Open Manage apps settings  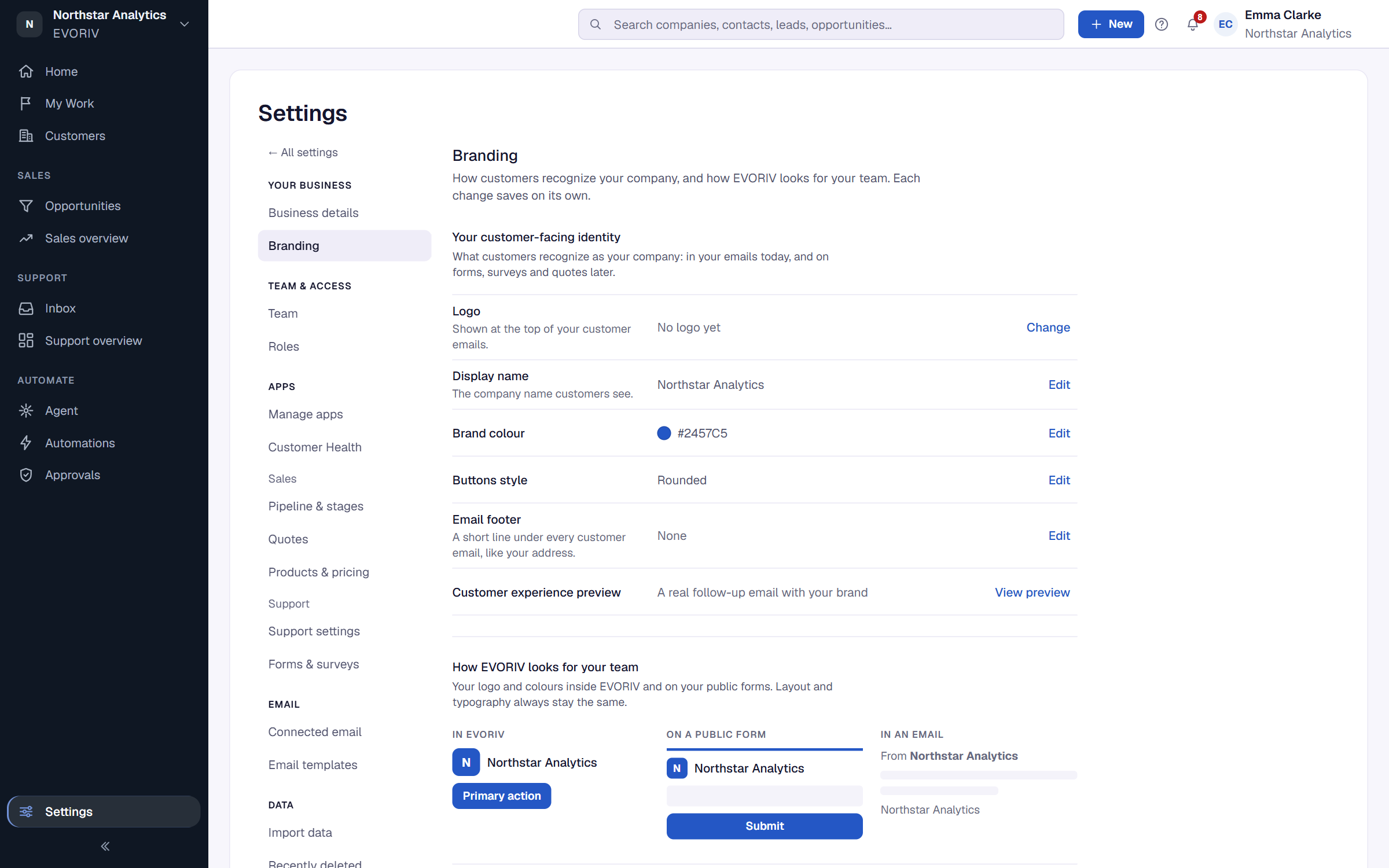coord(344,414)
